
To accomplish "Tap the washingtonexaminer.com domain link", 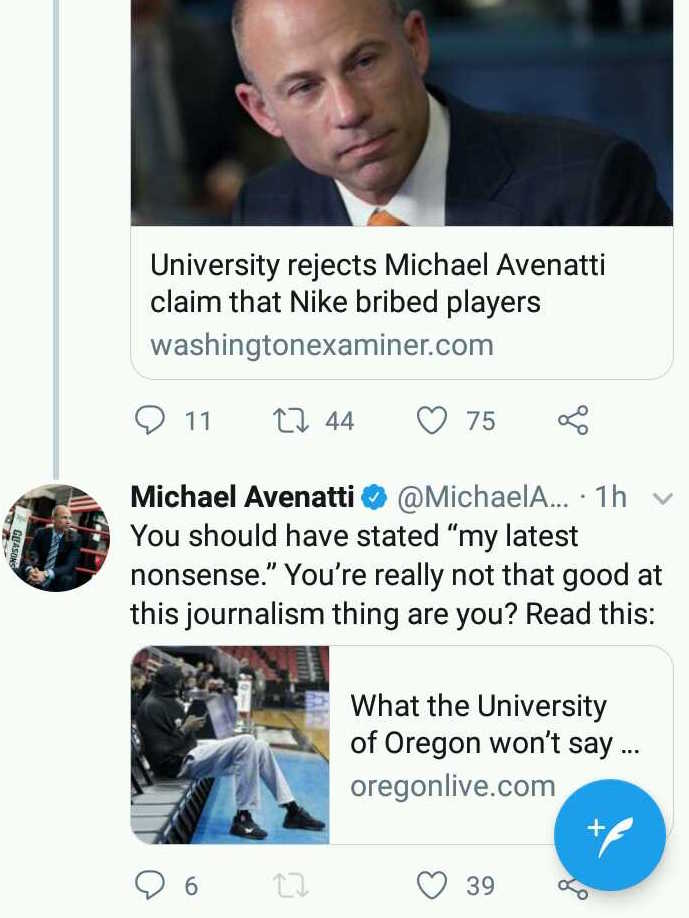I will point(322,345).
